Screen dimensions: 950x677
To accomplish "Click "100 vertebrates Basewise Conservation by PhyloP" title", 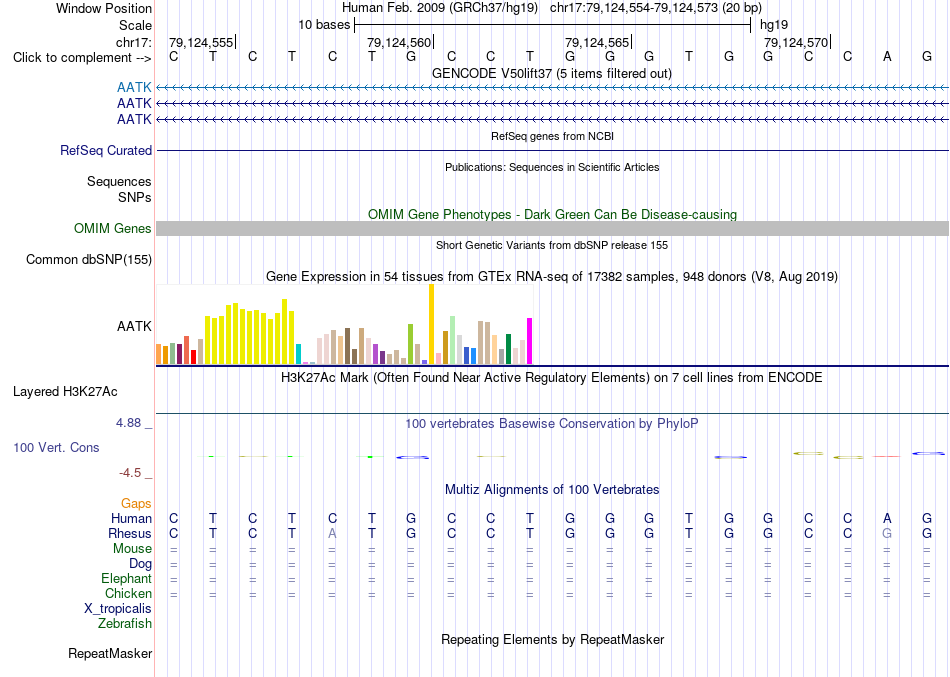I will point(552,424).
